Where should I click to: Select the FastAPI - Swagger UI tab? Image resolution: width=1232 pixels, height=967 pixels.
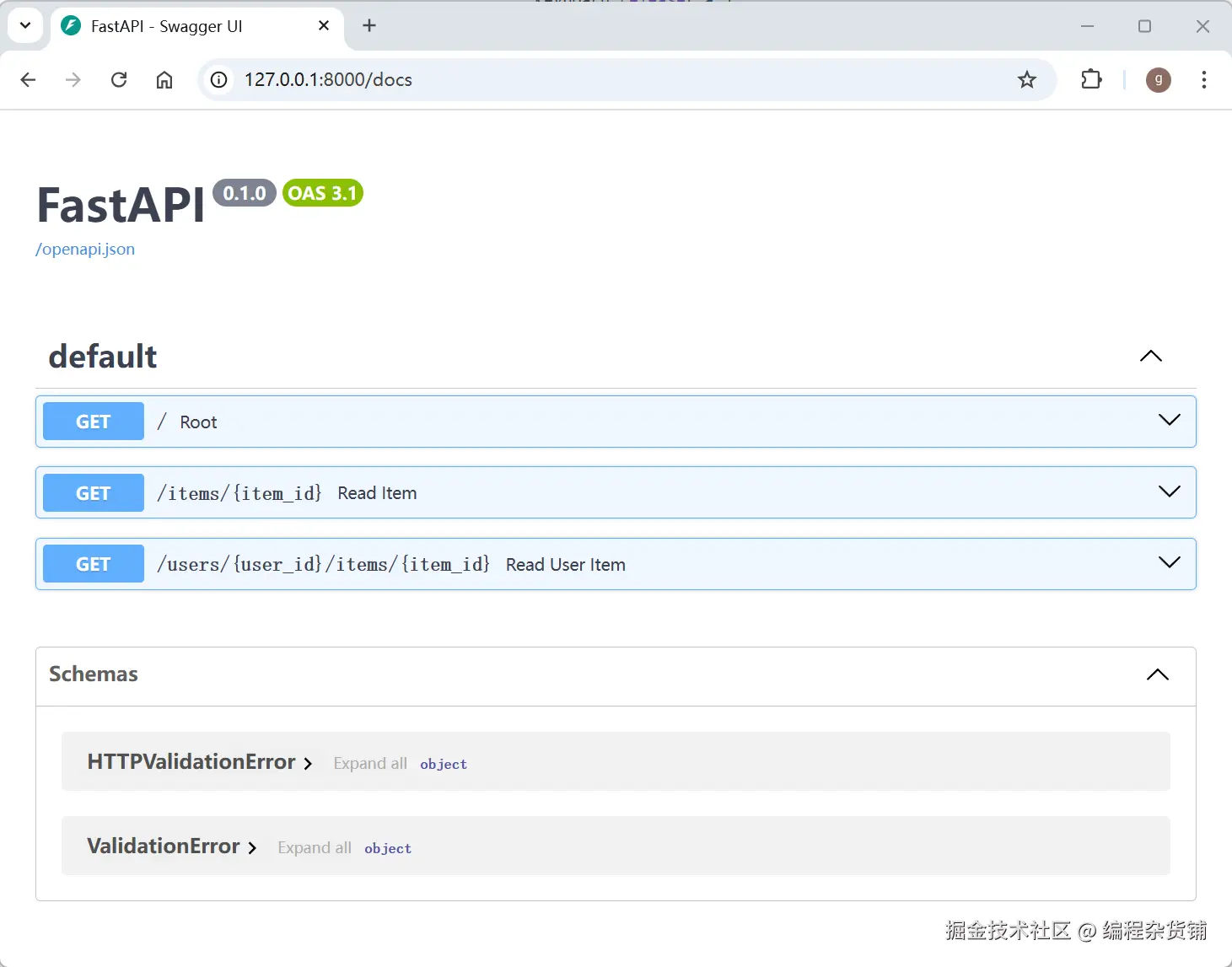pyautogui.click(x=197, y=27)
